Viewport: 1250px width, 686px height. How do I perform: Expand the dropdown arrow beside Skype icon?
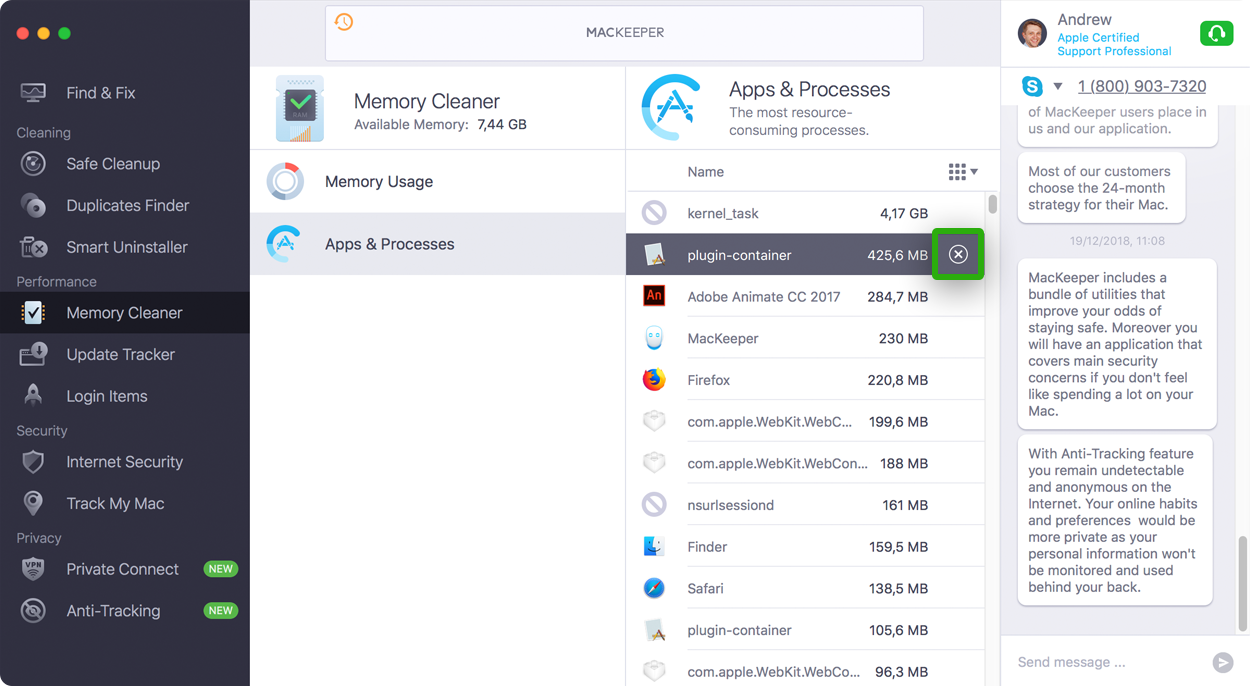click(1058, 86)
